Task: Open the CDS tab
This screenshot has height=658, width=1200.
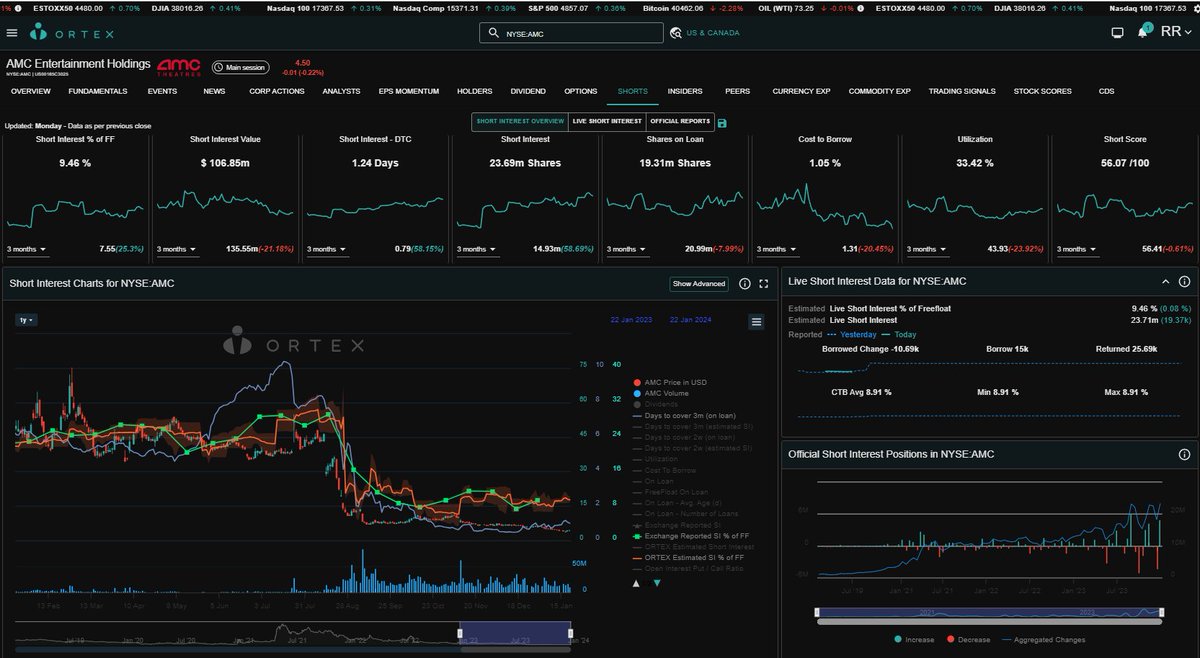Action: [x=1106, y=91]
